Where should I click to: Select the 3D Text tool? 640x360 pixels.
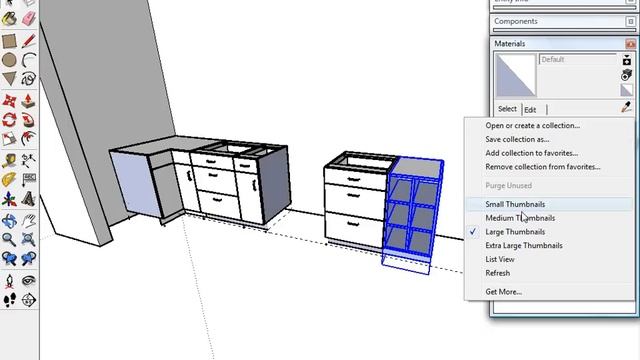[x=28, y=199]
